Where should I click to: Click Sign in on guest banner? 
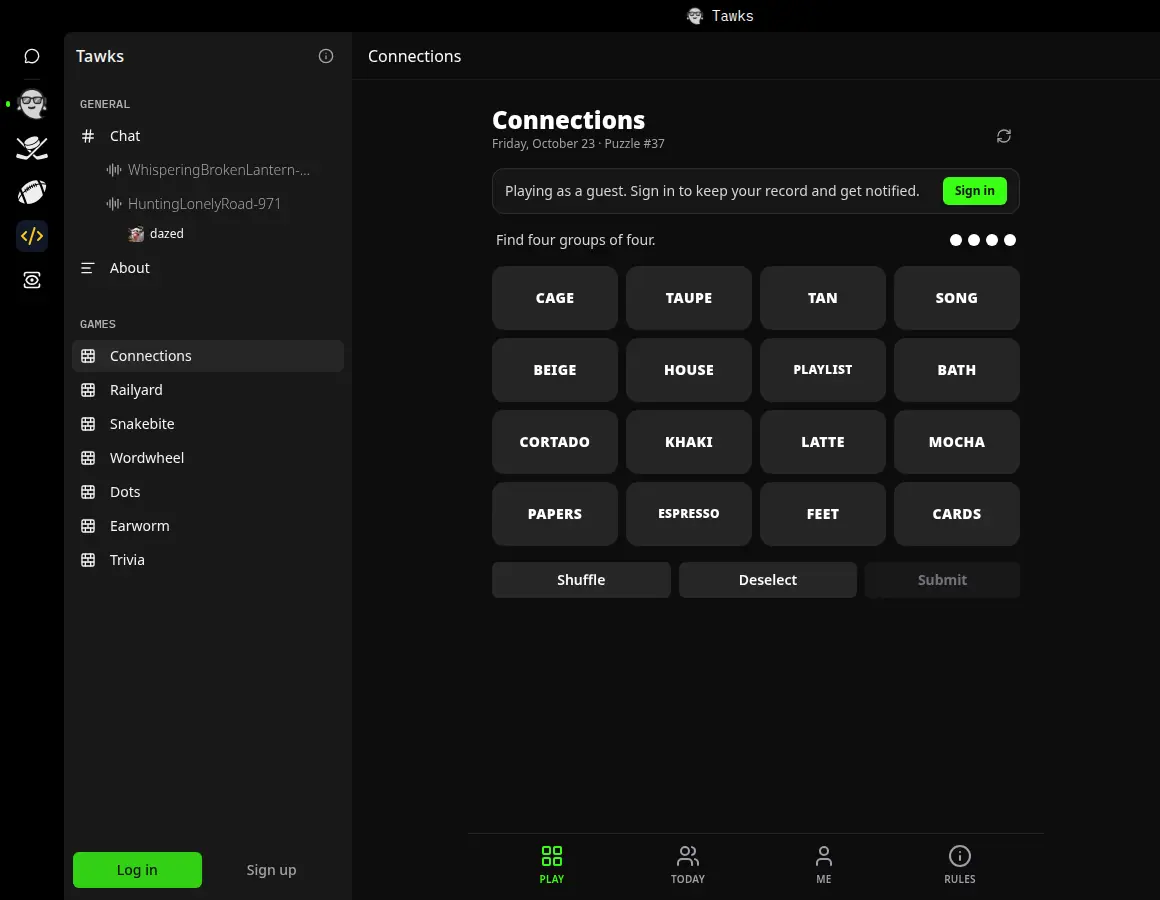coord(974,191)
